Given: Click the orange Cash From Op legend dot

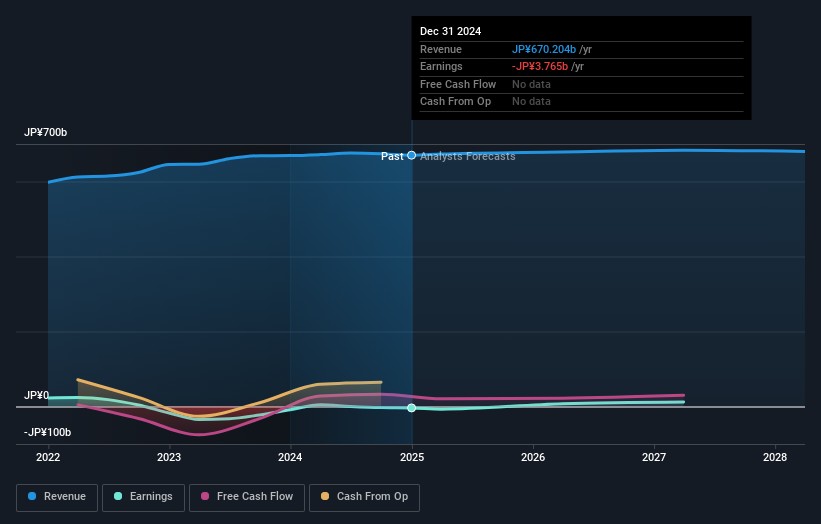Looking at the screenshot, I should 326,496.
